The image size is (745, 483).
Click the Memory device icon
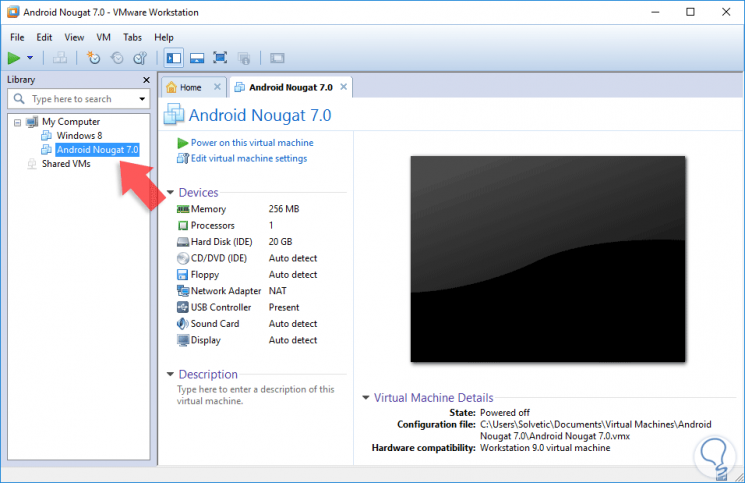pos(183,209)
